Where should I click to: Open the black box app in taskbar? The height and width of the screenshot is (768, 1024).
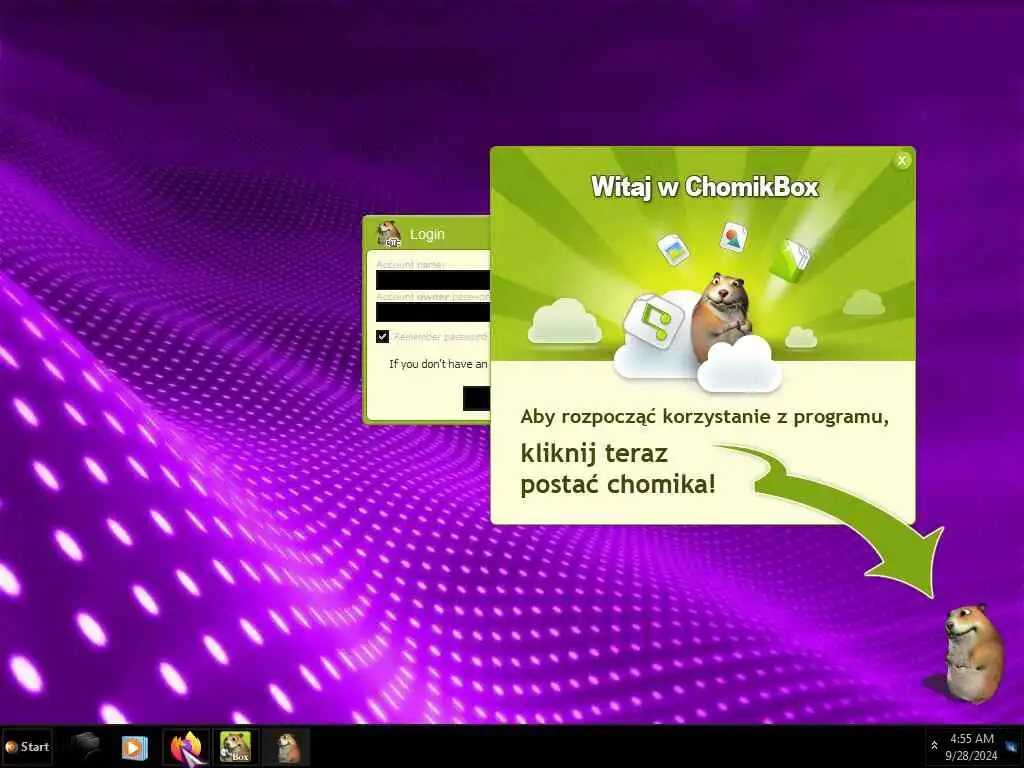(x=85, y=746)
